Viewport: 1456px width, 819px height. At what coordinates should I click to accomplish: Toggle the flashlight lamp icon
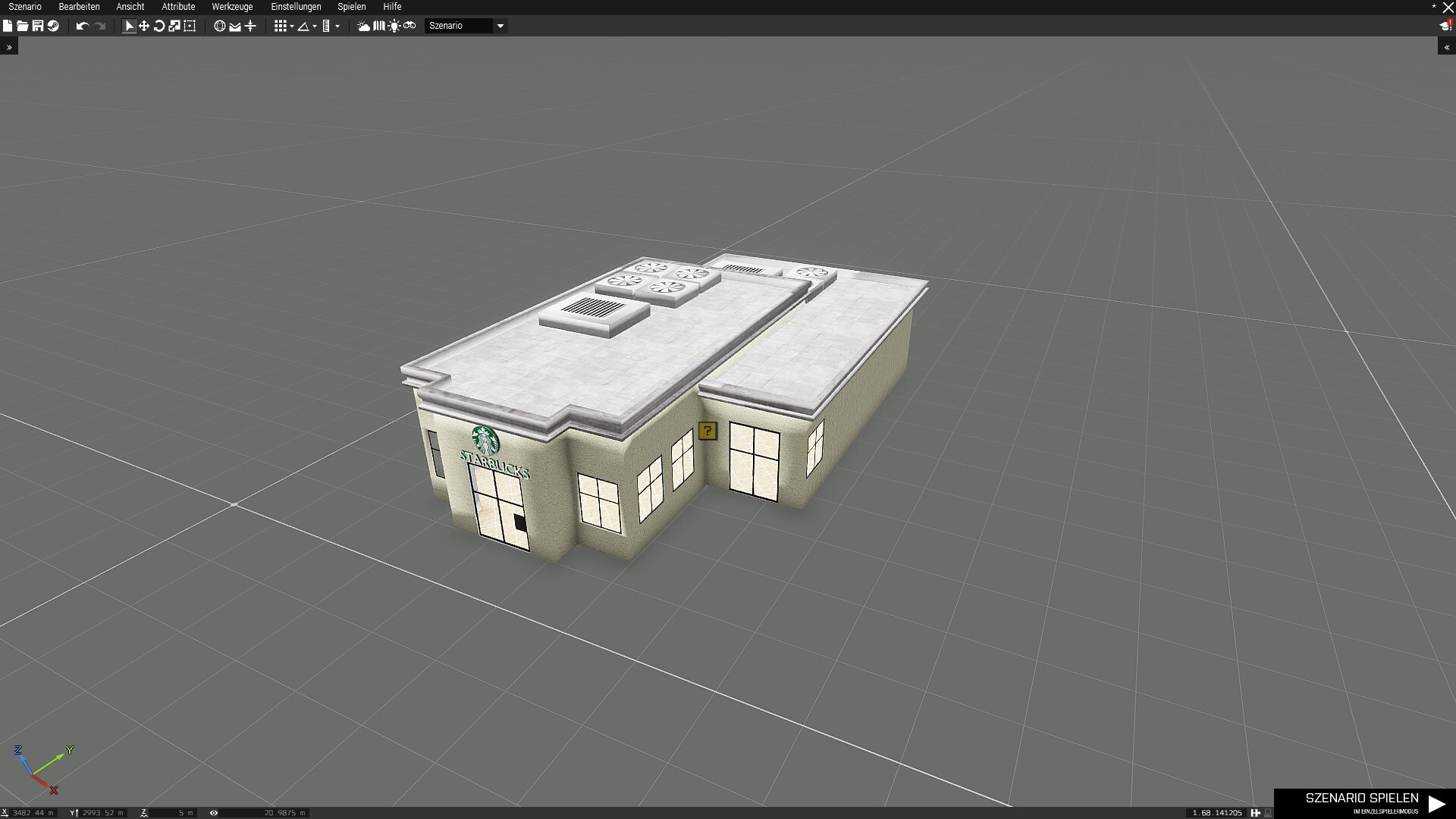[394, 26]
